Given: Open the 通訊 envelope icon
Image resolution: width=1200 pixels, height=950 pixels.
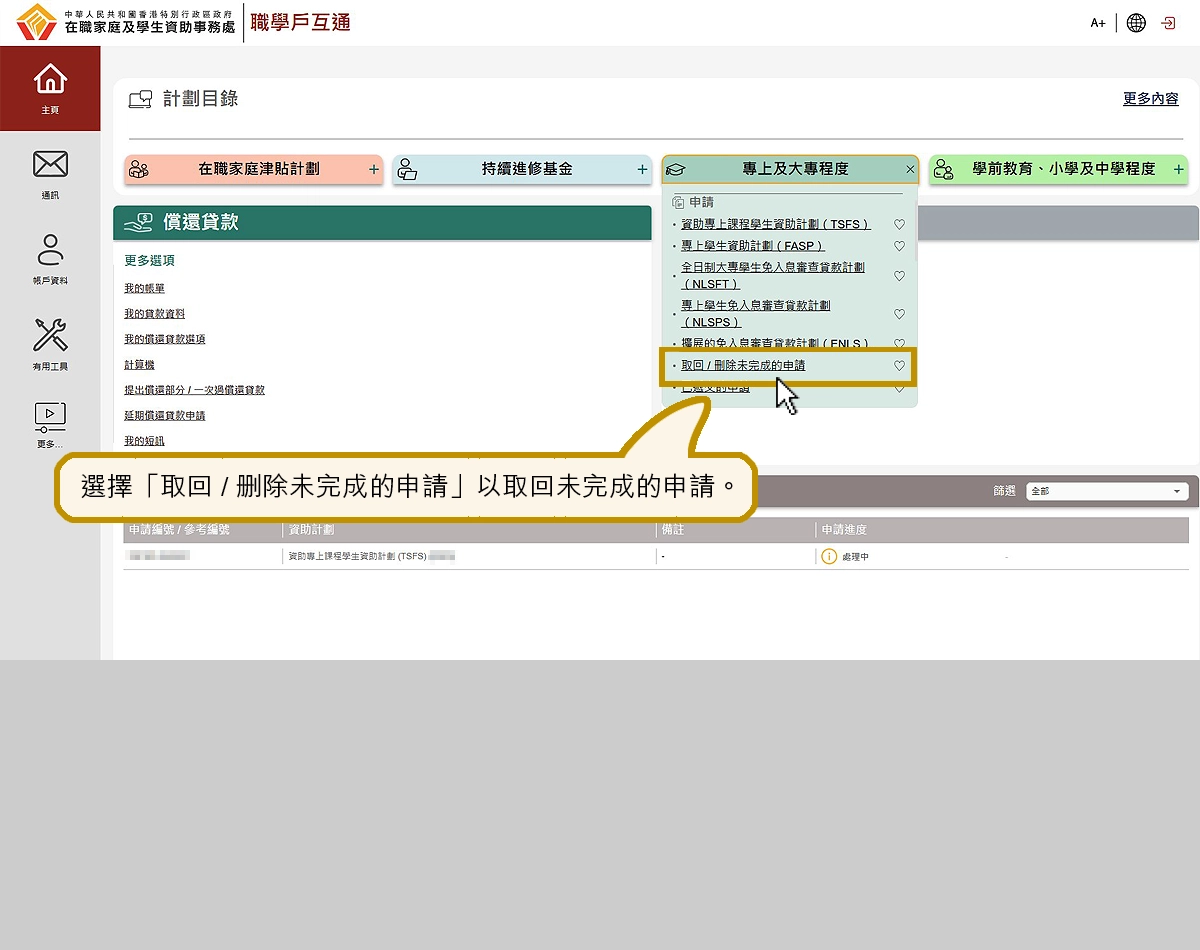Looking at the screenshot, I should [50, 165].
